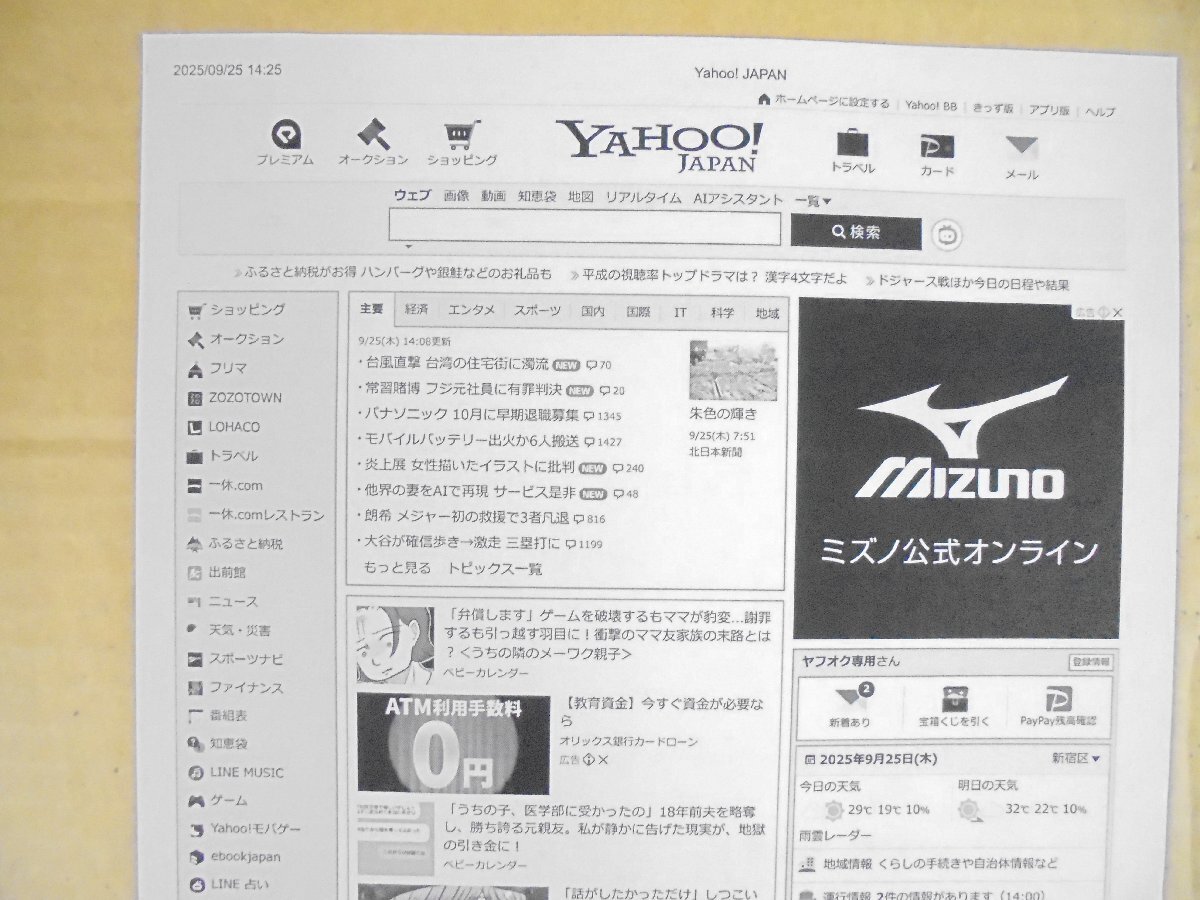The height and width of the screenshot is (900, 1200).
Task: Click the スポーツナビ icon in the sidebar
Action: tap(196, 660)
